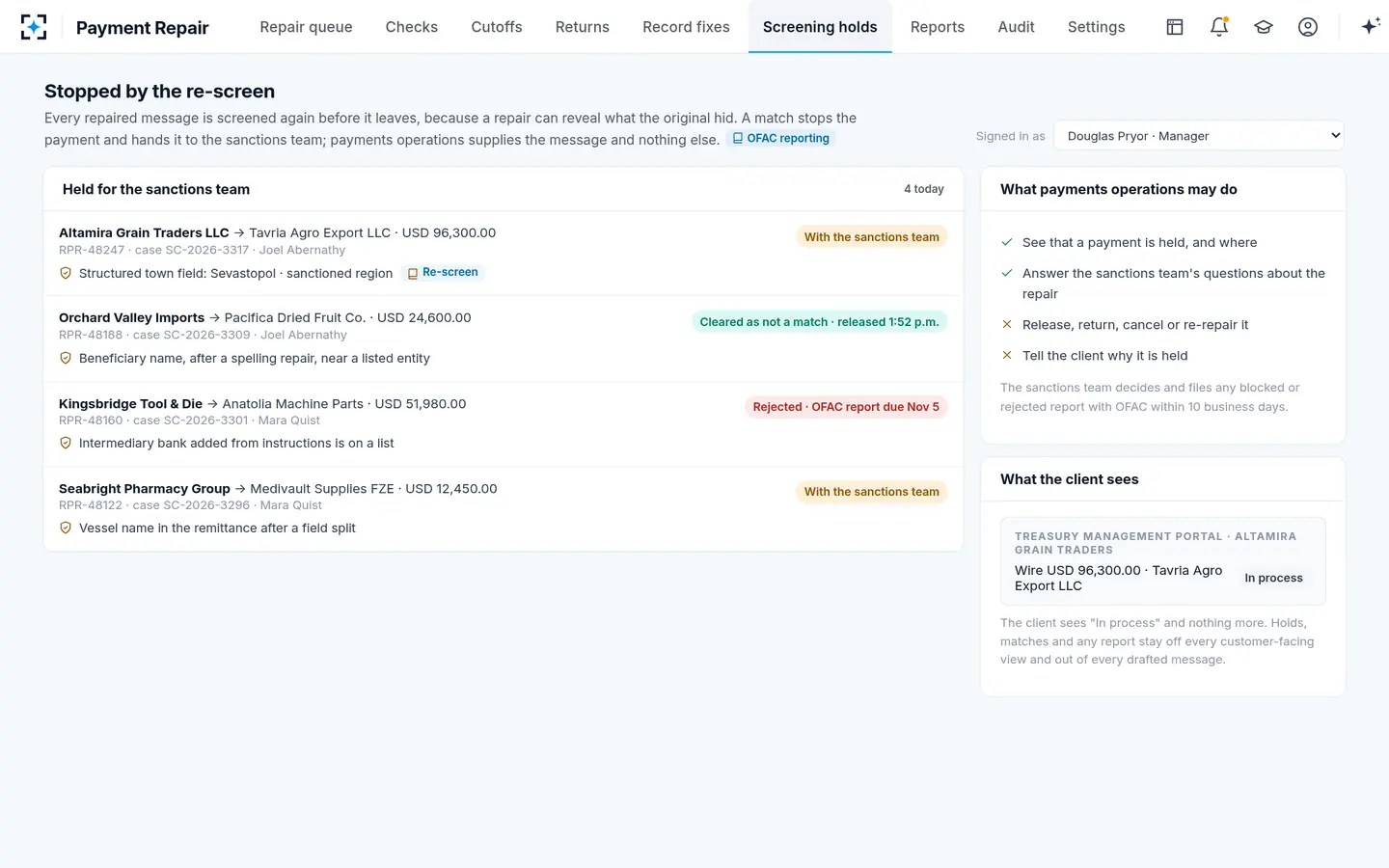Click shield icon on Kingsbridge Tool & Die row
1389x868 pixels.
click(x=66, y=443)
